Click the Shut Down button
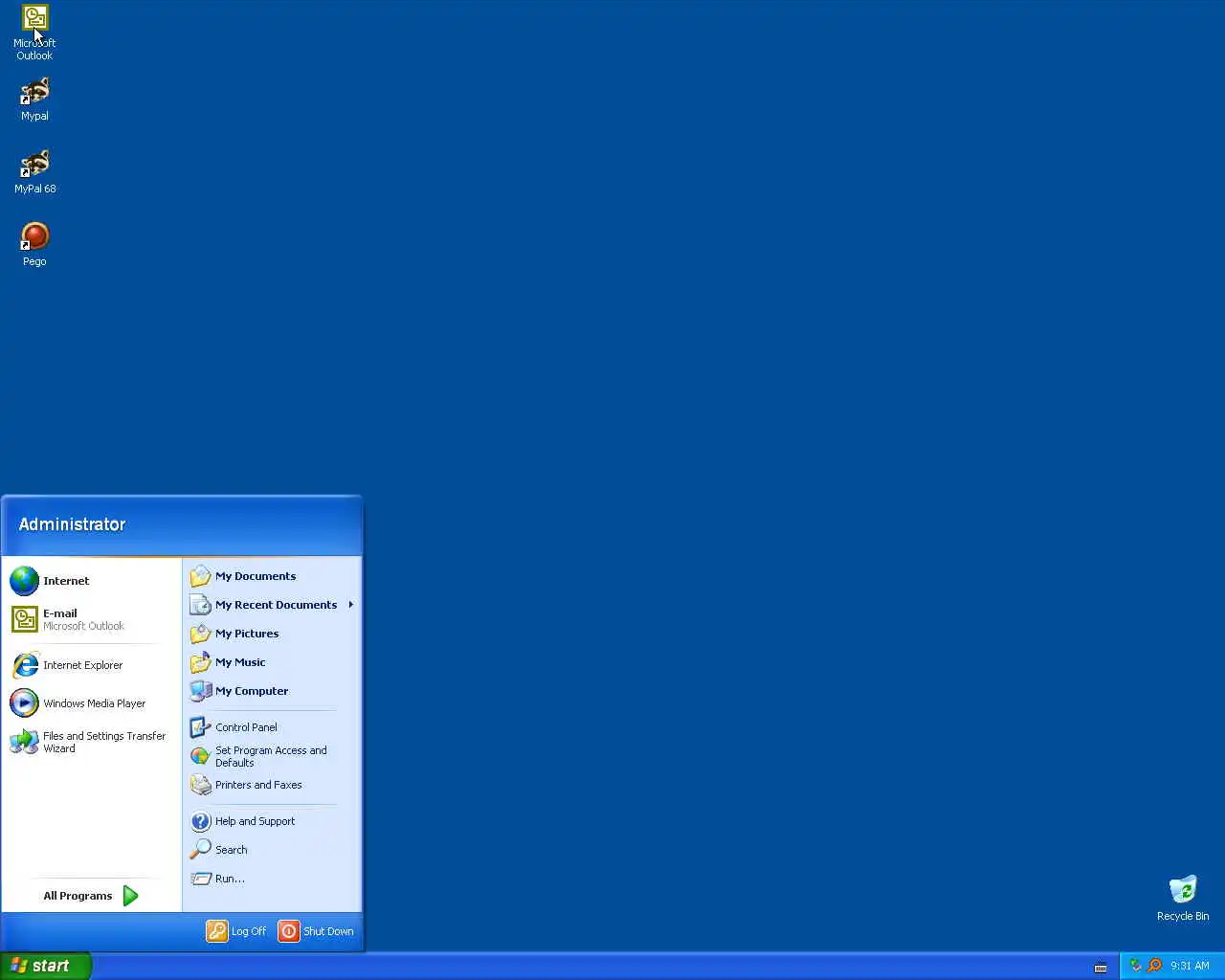Screen dimensions: 1225x980 [x=316, y=931]
